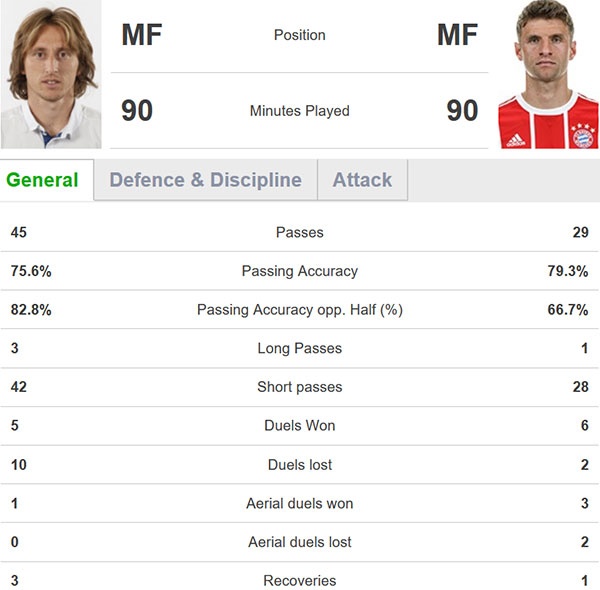Click the Short passes label
The width and height of the screenshot is (600, 590).
(x=300, y=387)
